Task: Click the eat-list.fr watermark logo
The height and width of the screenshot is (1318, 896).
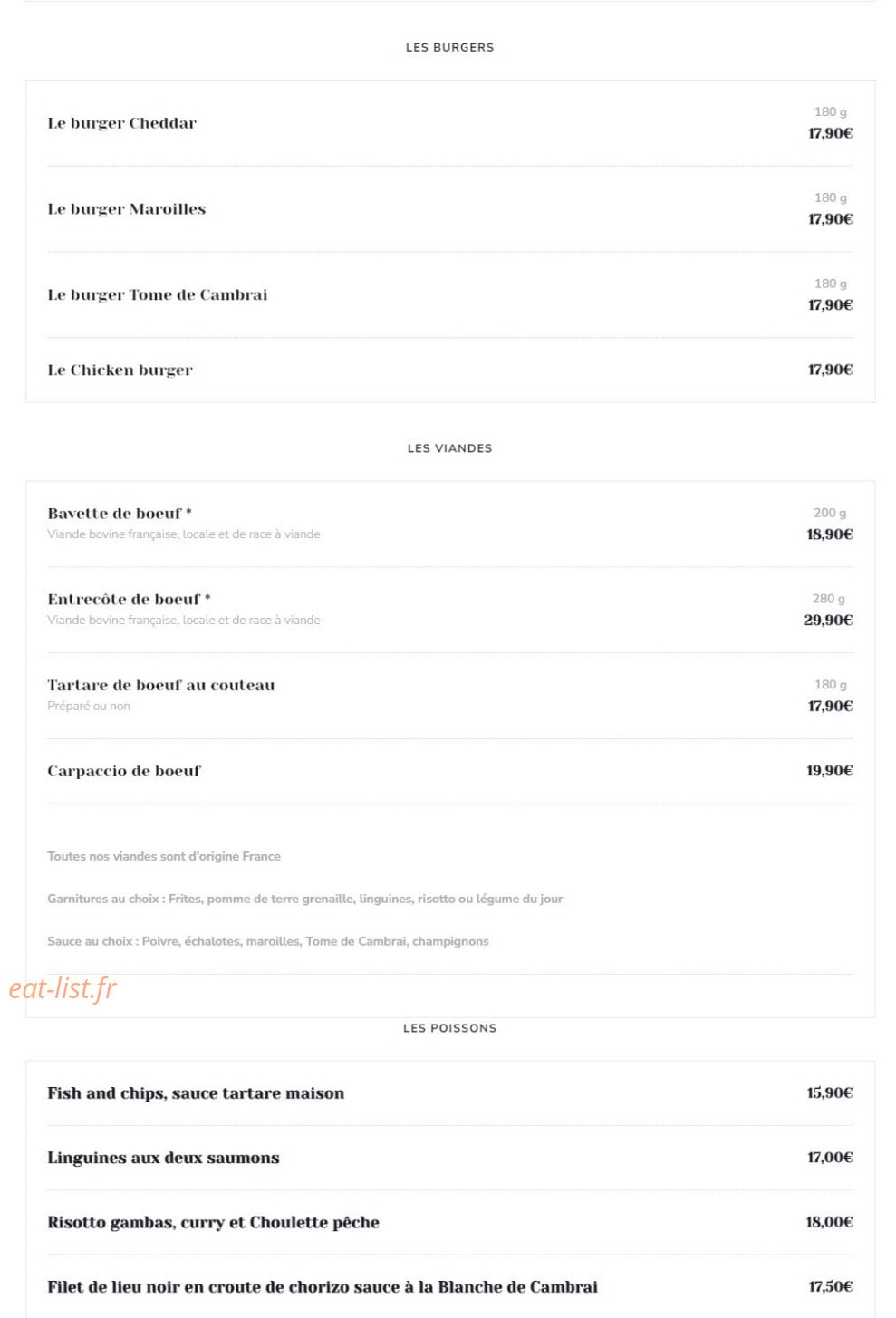Action: [x=63, y=988]
